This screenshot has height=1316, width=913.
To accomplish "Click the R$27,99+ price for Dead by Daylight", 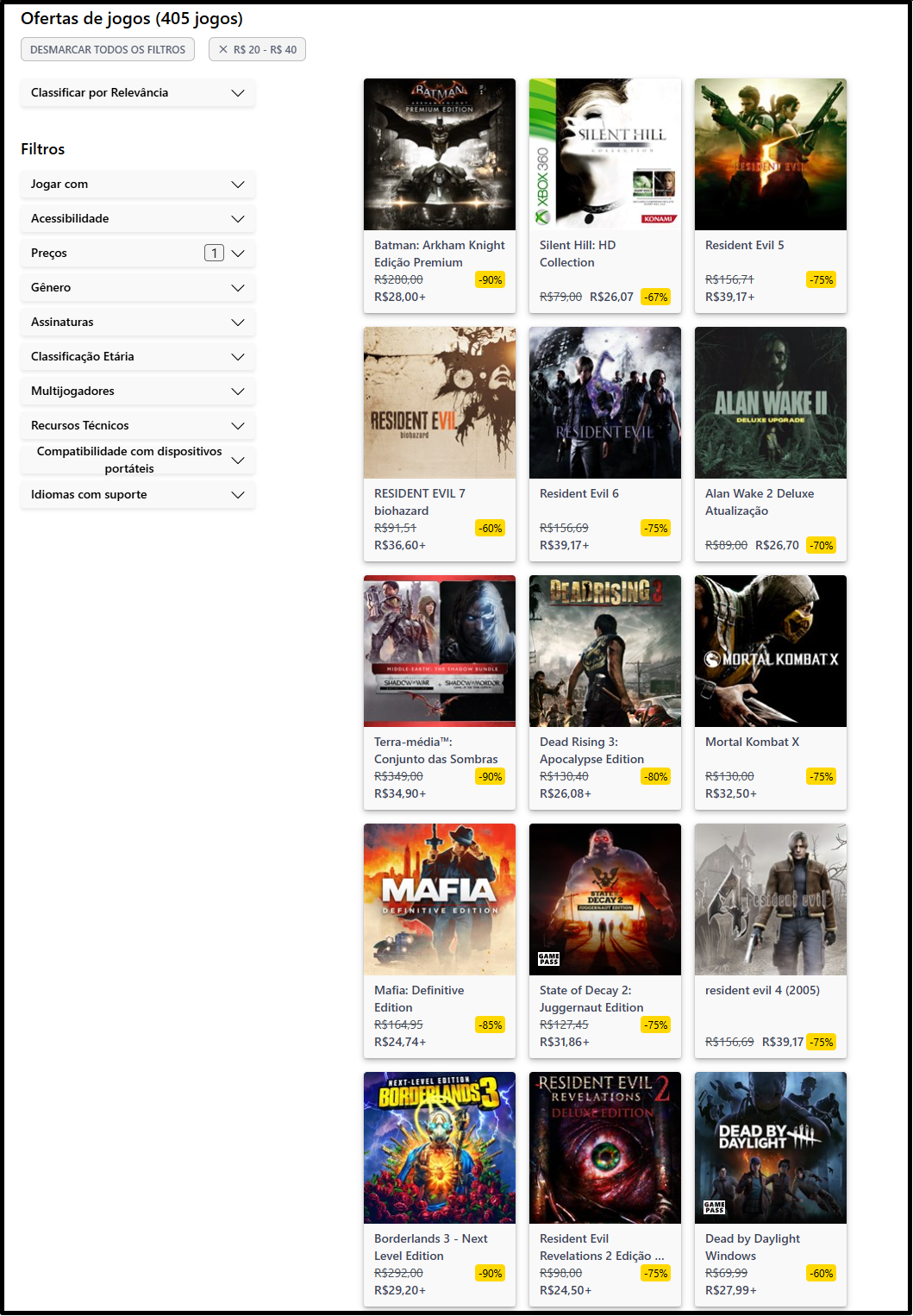I will point(731,1291).
